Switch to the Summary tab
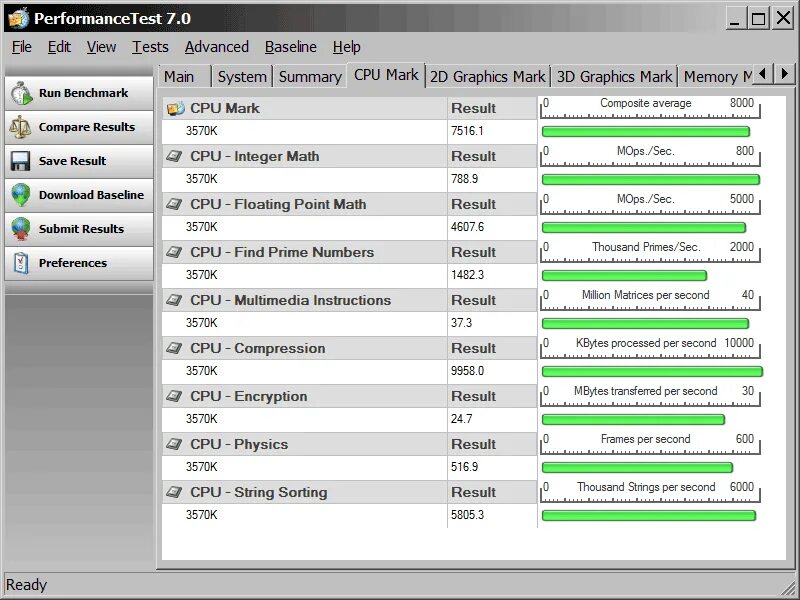Image resolution: width=800 pixels, height=600 pixels. [310, 77]
